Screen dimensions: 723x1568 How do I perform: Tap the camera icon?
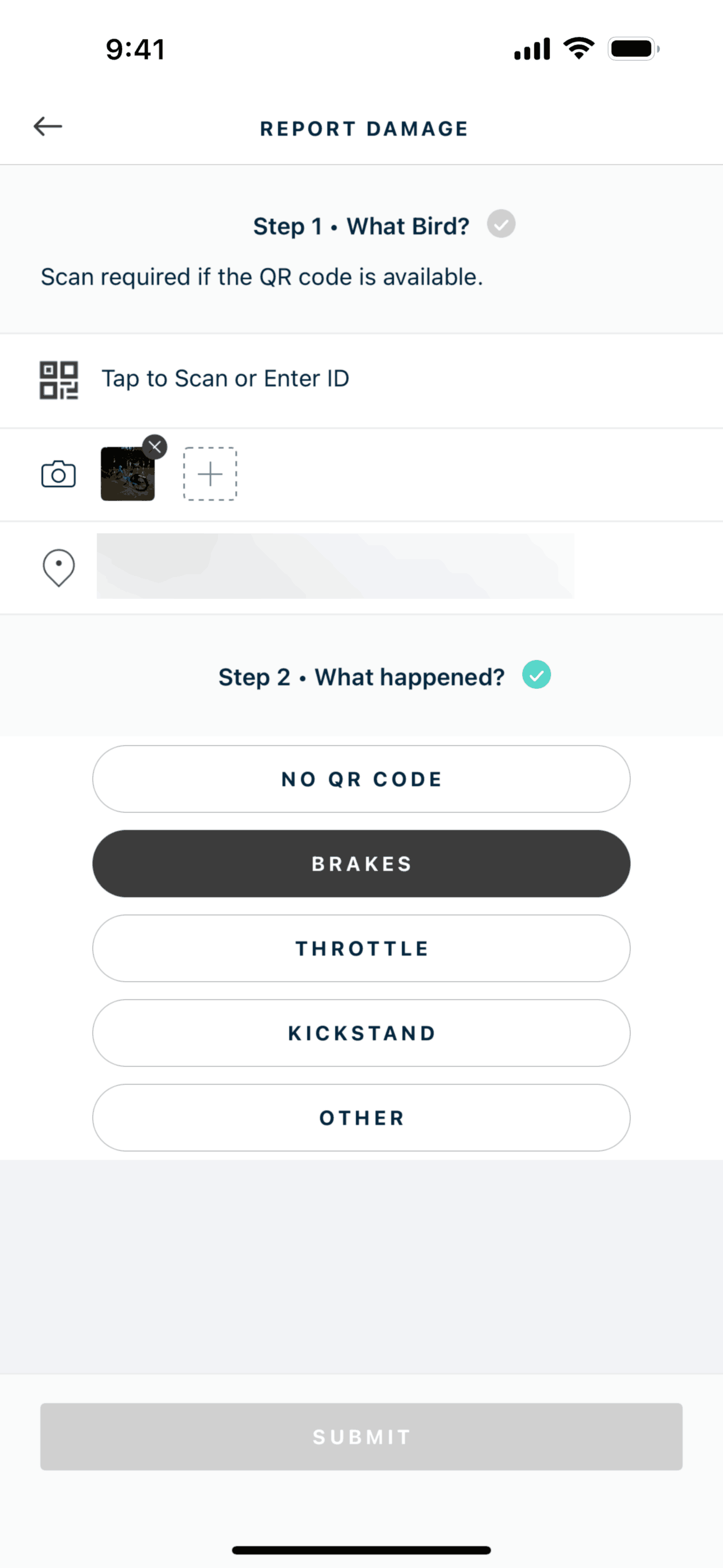pyautogui.click(x=58, y=475)
